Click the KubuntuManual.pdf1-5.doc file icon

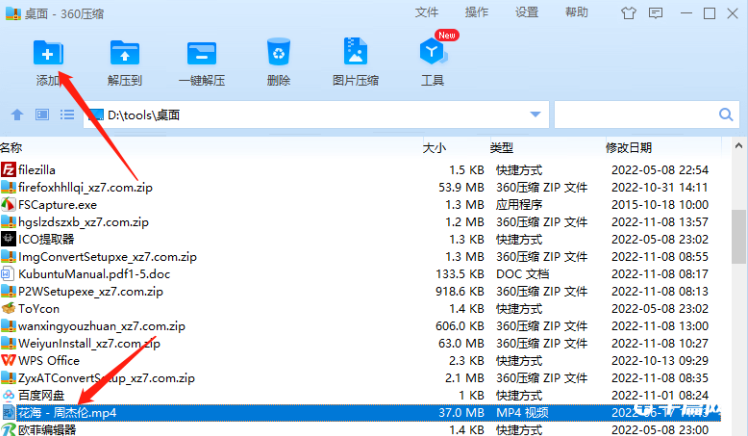7,273
